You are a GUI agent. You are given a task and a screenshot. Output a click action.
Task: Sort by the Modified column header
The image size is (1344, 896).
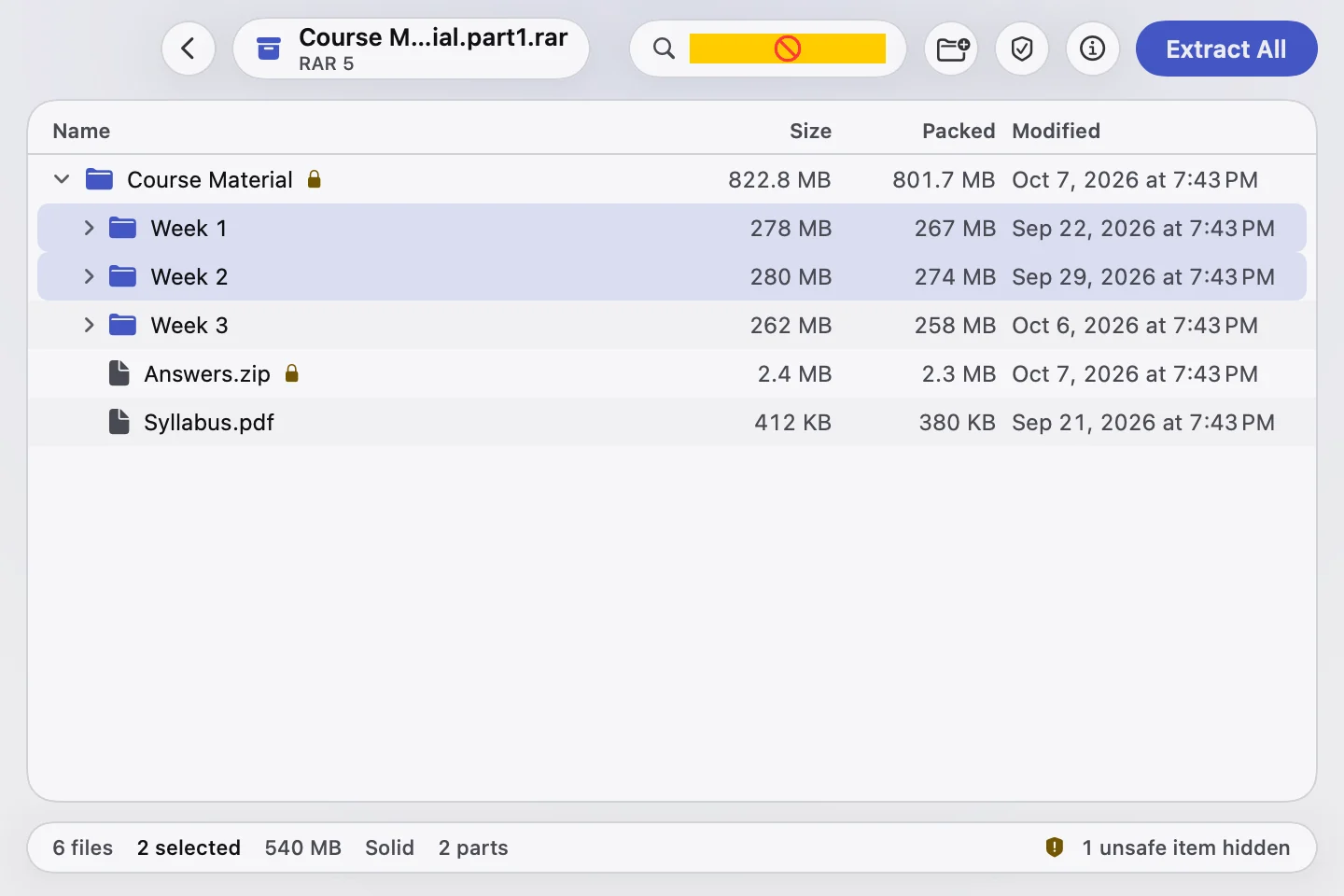point(1056,131)
